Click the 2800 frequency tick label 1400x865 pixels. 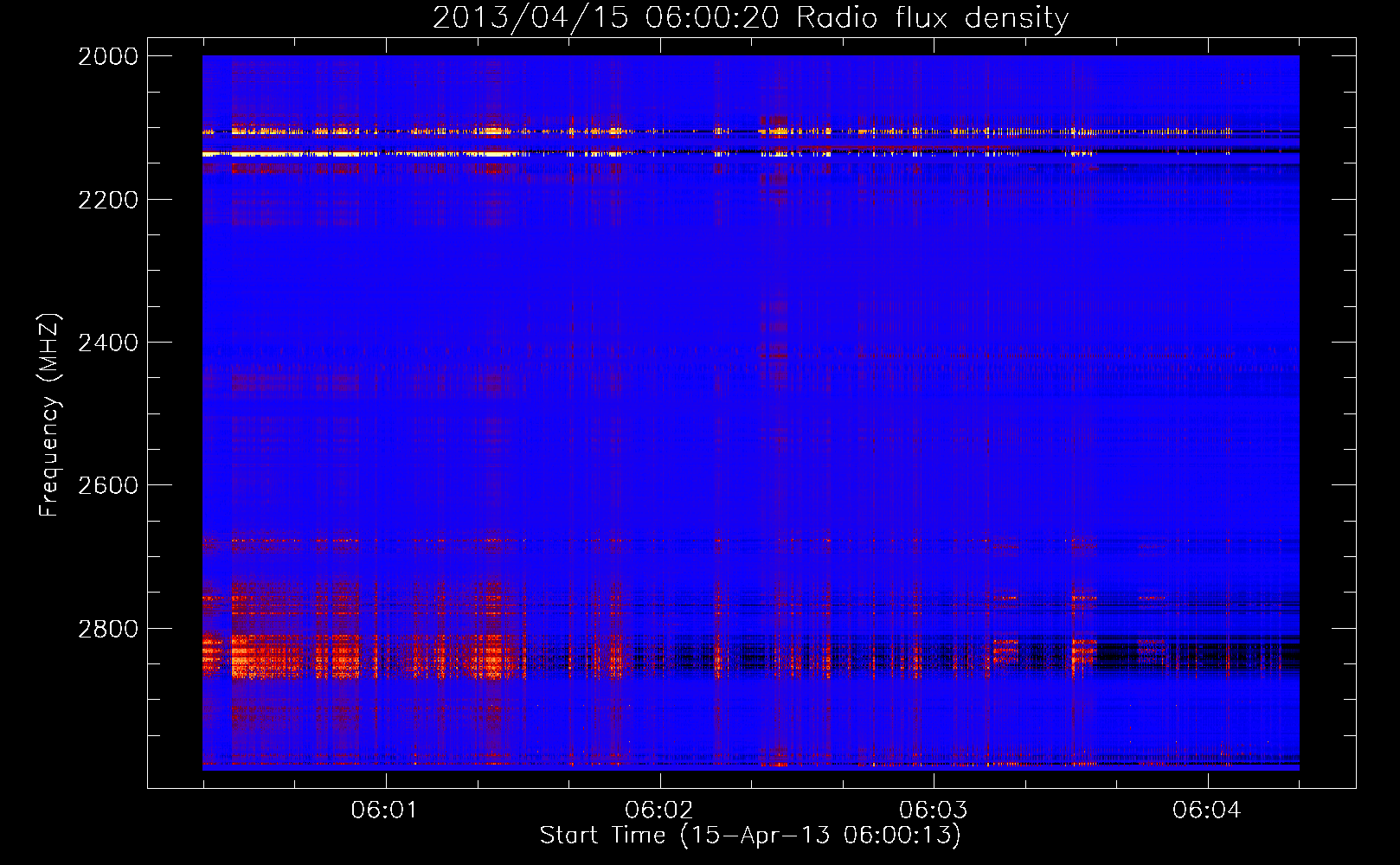pos(108,629)
